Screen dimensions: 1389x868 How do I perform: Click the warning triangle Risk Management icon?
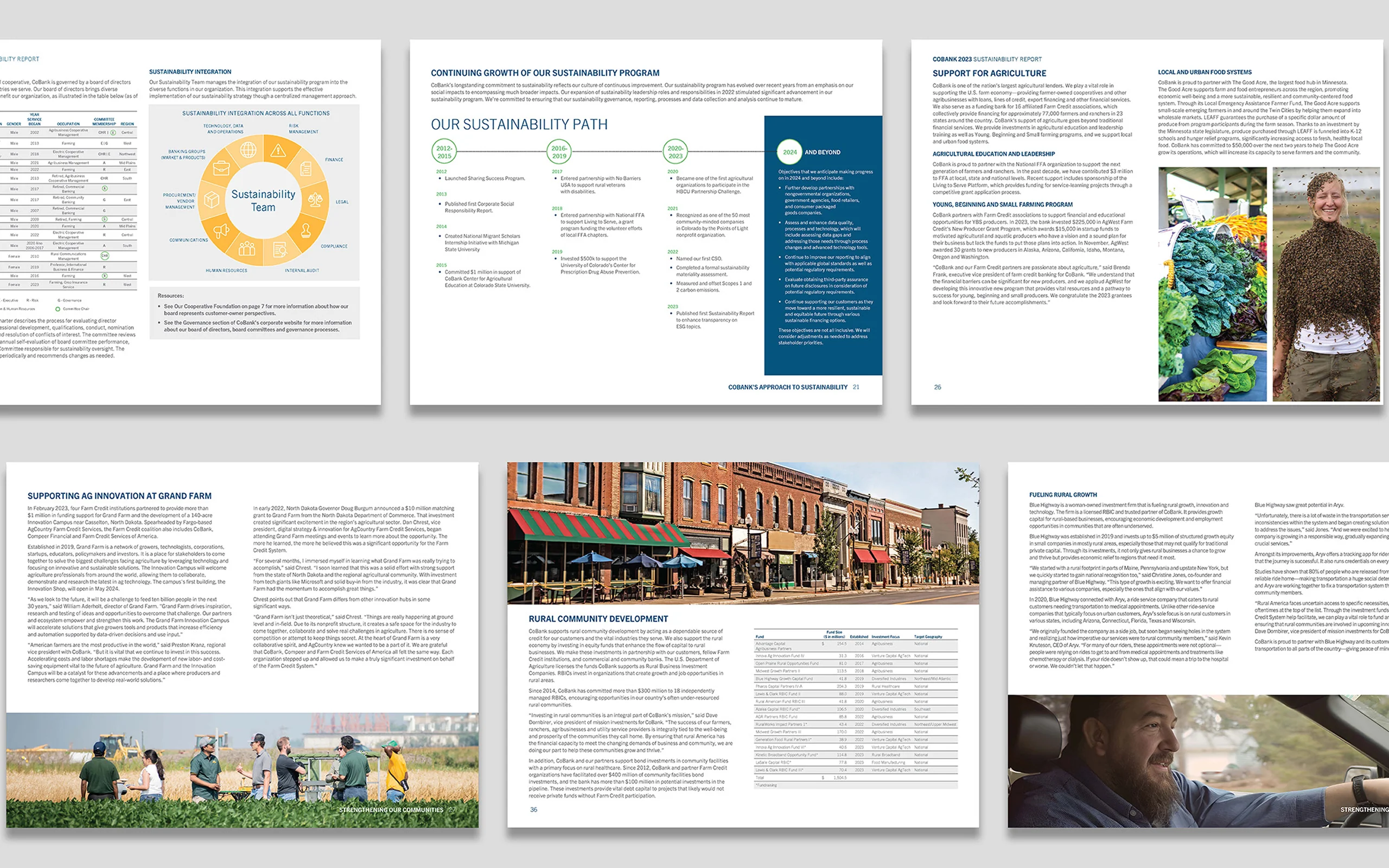coord(278,150)
